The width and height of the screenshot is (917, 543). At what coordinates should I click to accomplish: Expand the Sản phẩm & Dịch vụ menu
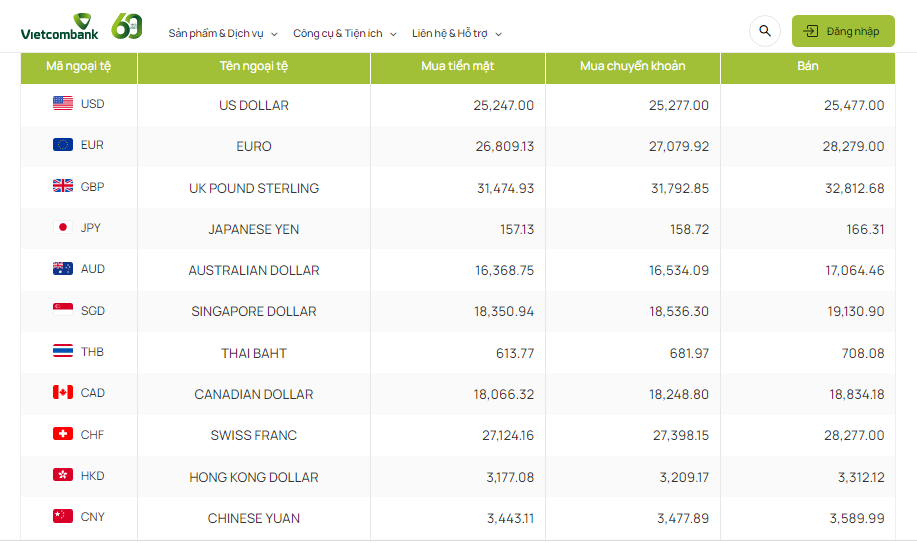(x=223, y=33)
